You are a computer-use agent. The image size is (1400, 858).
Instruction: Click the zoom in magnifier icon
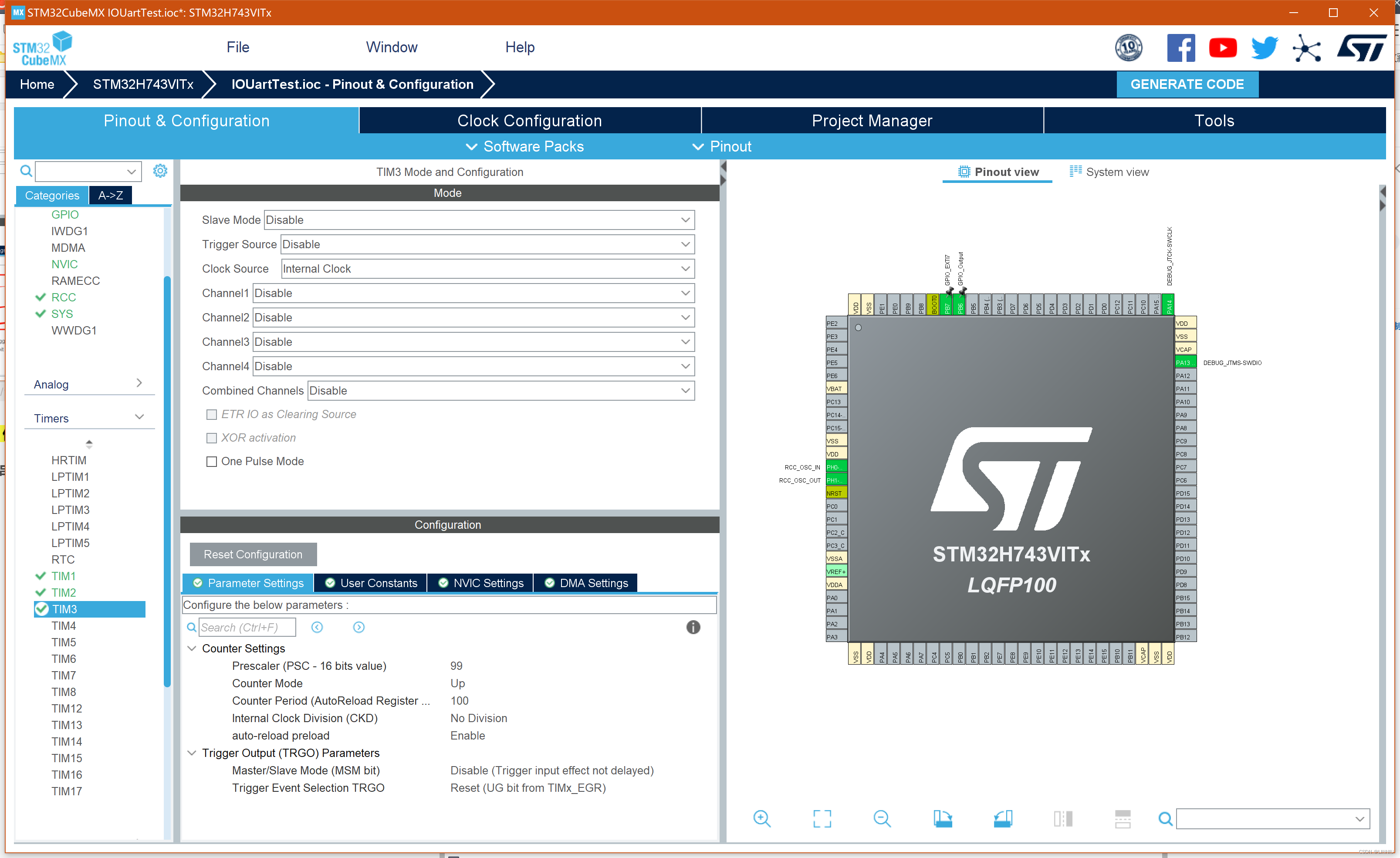coord(761,818)
